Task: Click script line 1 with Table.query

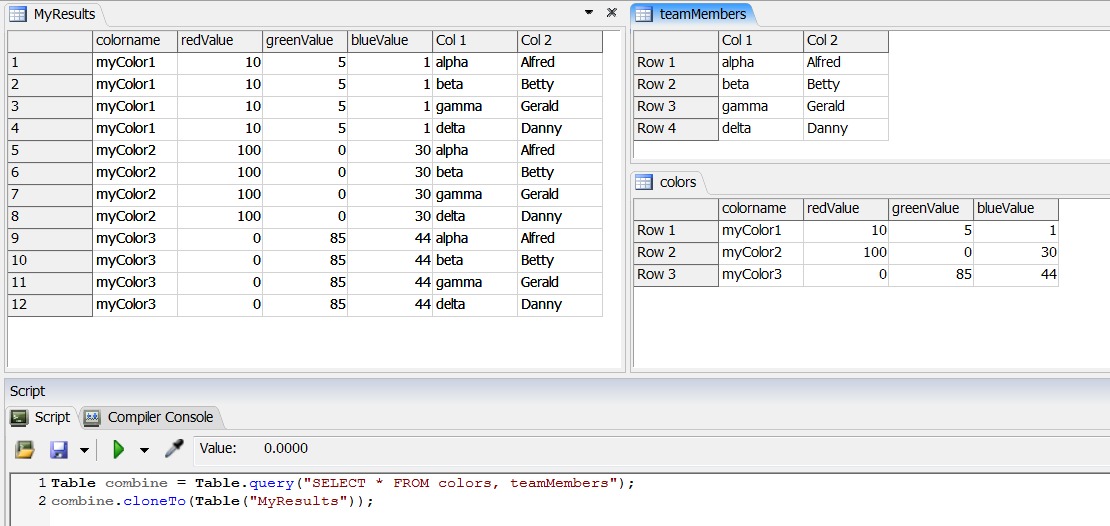Action: tap(343, 484)
